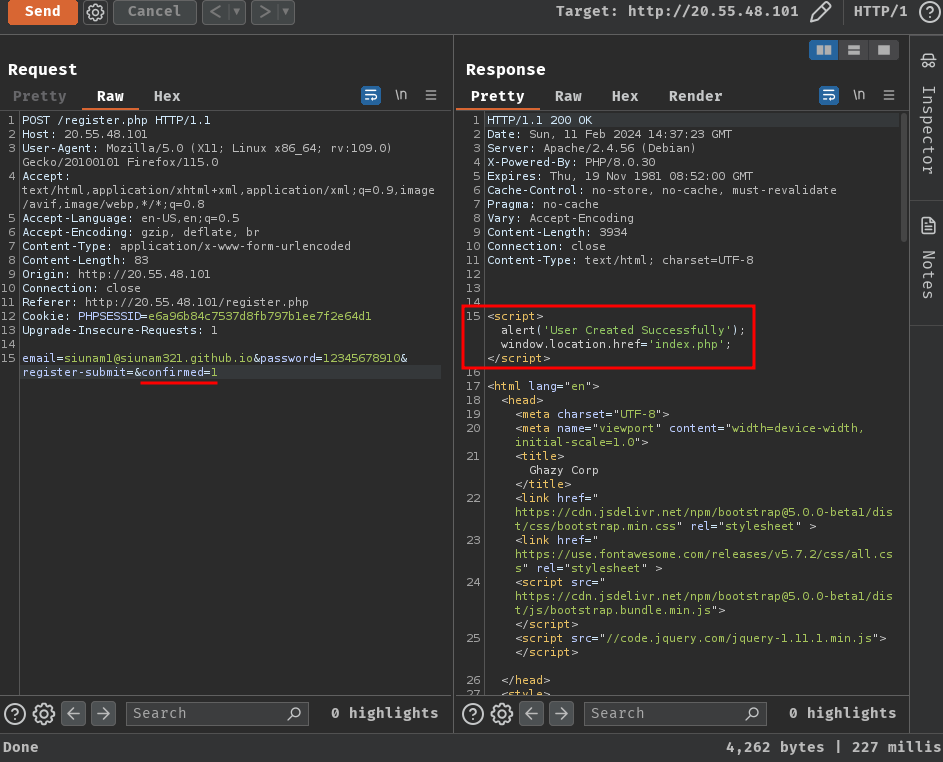
Task: Click 'User Created Successfully' alert text
Action: click(637, 330)
